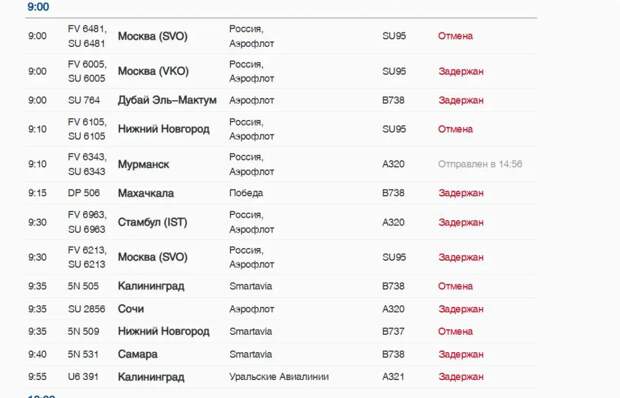
Task: Click the Дубай Эль-Мактум destination
Action: pyautogui.click(x=167, y=100)
